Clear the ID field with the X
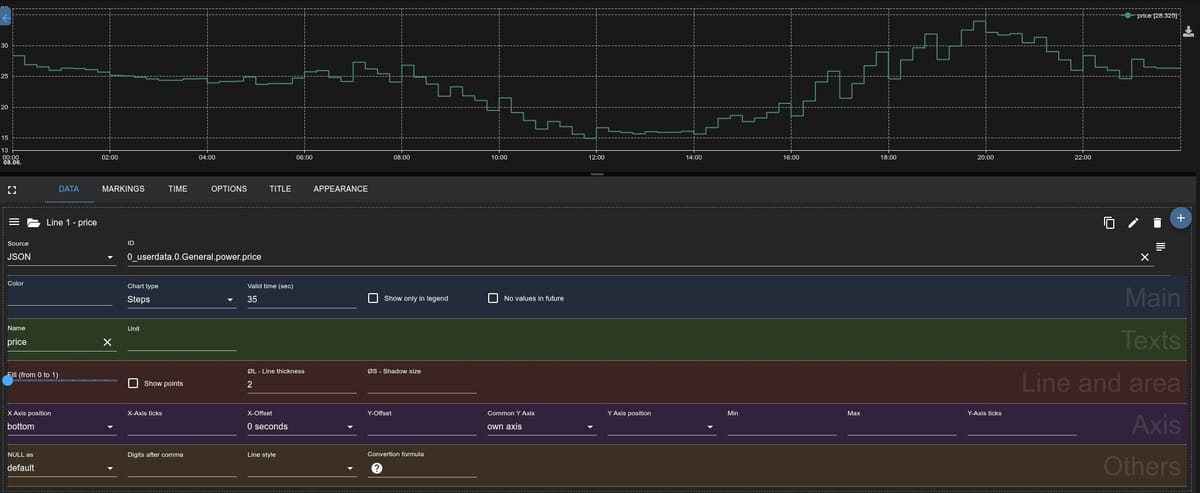Viewport: 1200px width, 493px height. point(1145,257)
